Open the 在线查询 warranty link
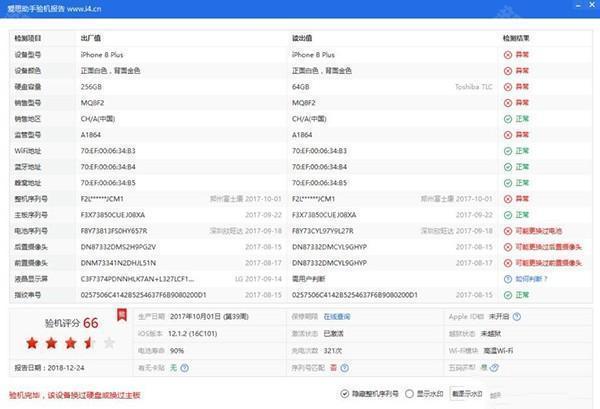 [x=337, y=317]
